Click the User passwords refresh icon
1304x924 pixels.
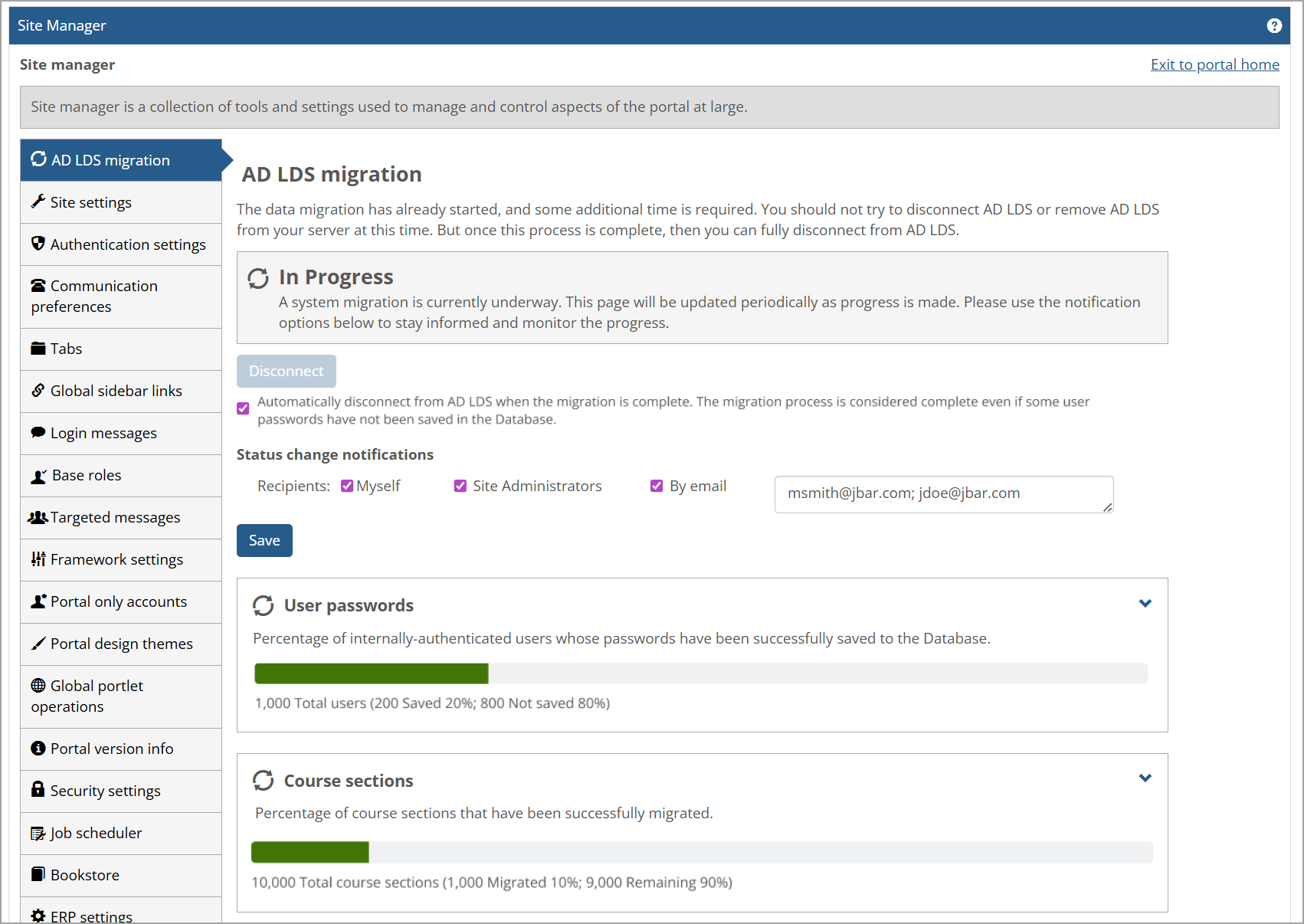[x=264, y=605]
